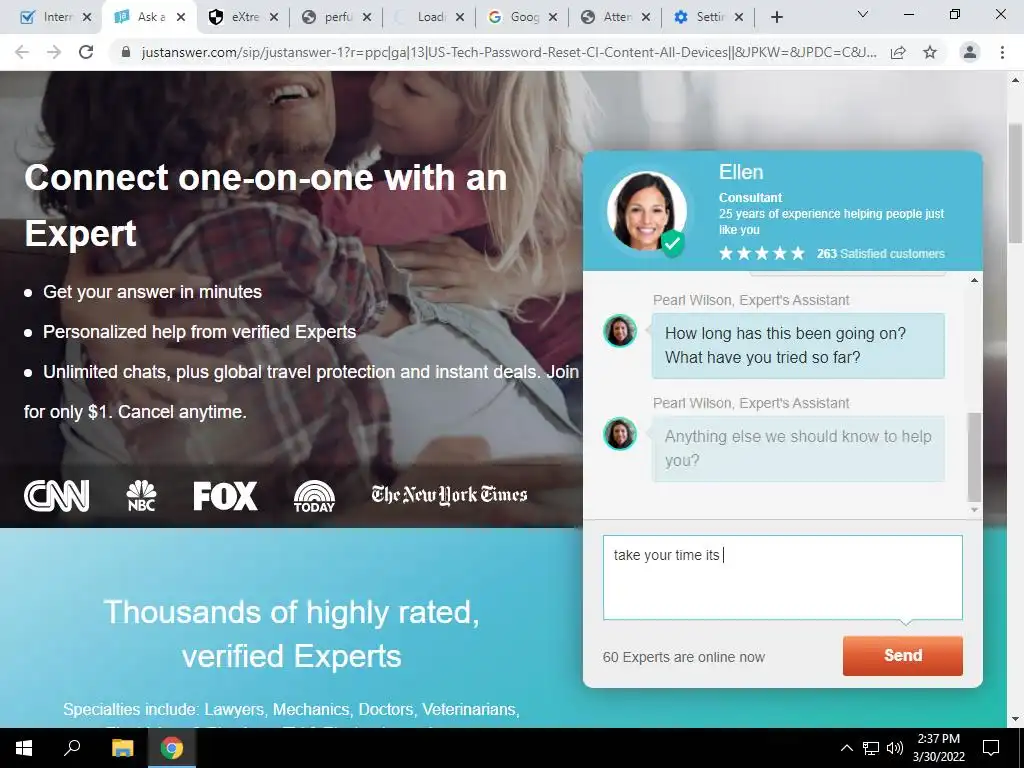Click 'Get your answer in minutes' bullet
The image size is (1024, 768).
[152, 292]
